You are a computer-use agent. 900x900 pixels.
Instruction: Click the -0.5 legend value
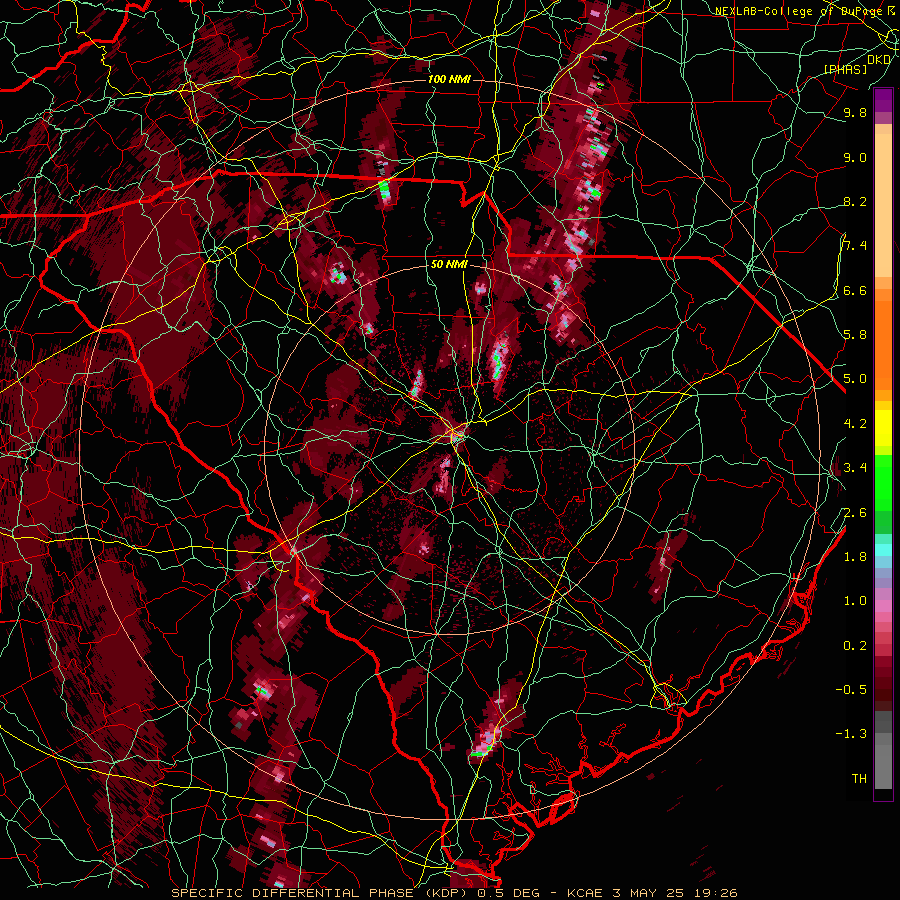coord(851,689)
